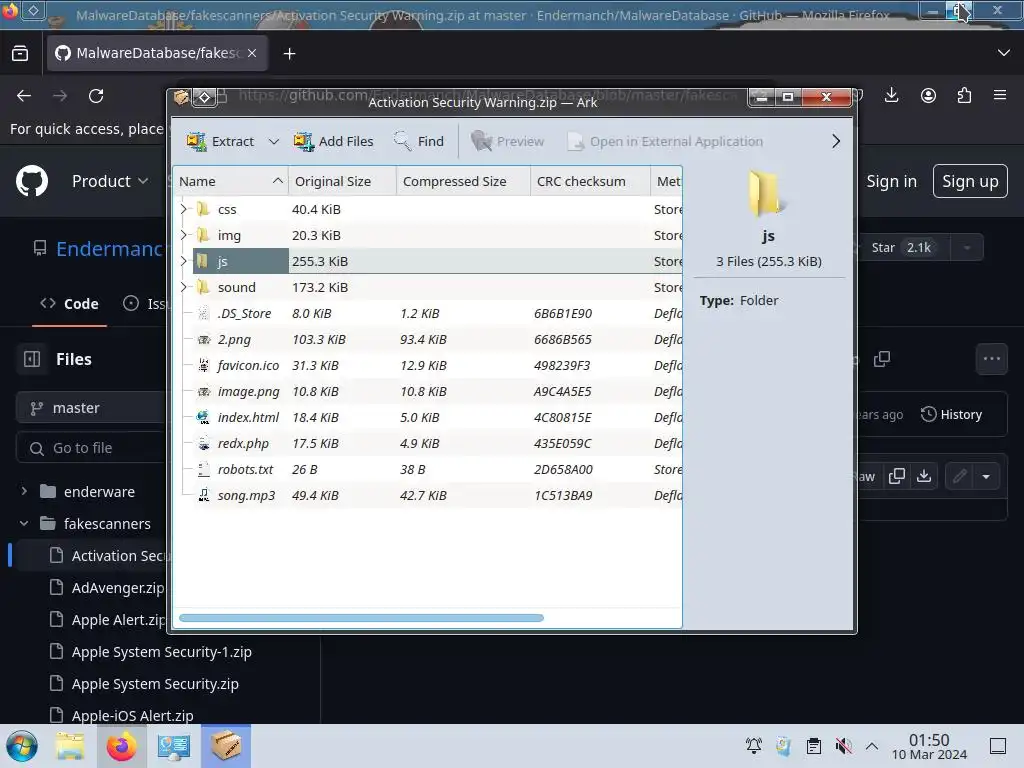Open the master branch selector
The image size is (1024, 768).
point(91,408)
